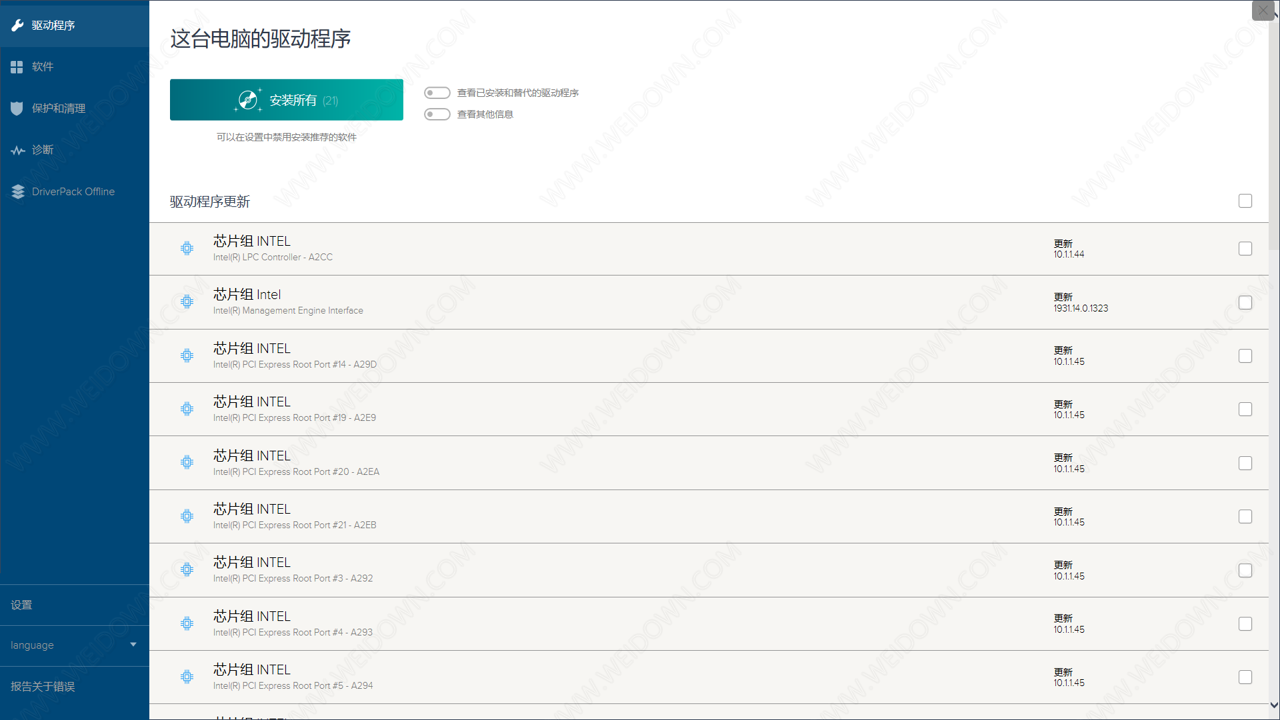Click chip icon of Root Port #19 row

(x=187, y=409)
